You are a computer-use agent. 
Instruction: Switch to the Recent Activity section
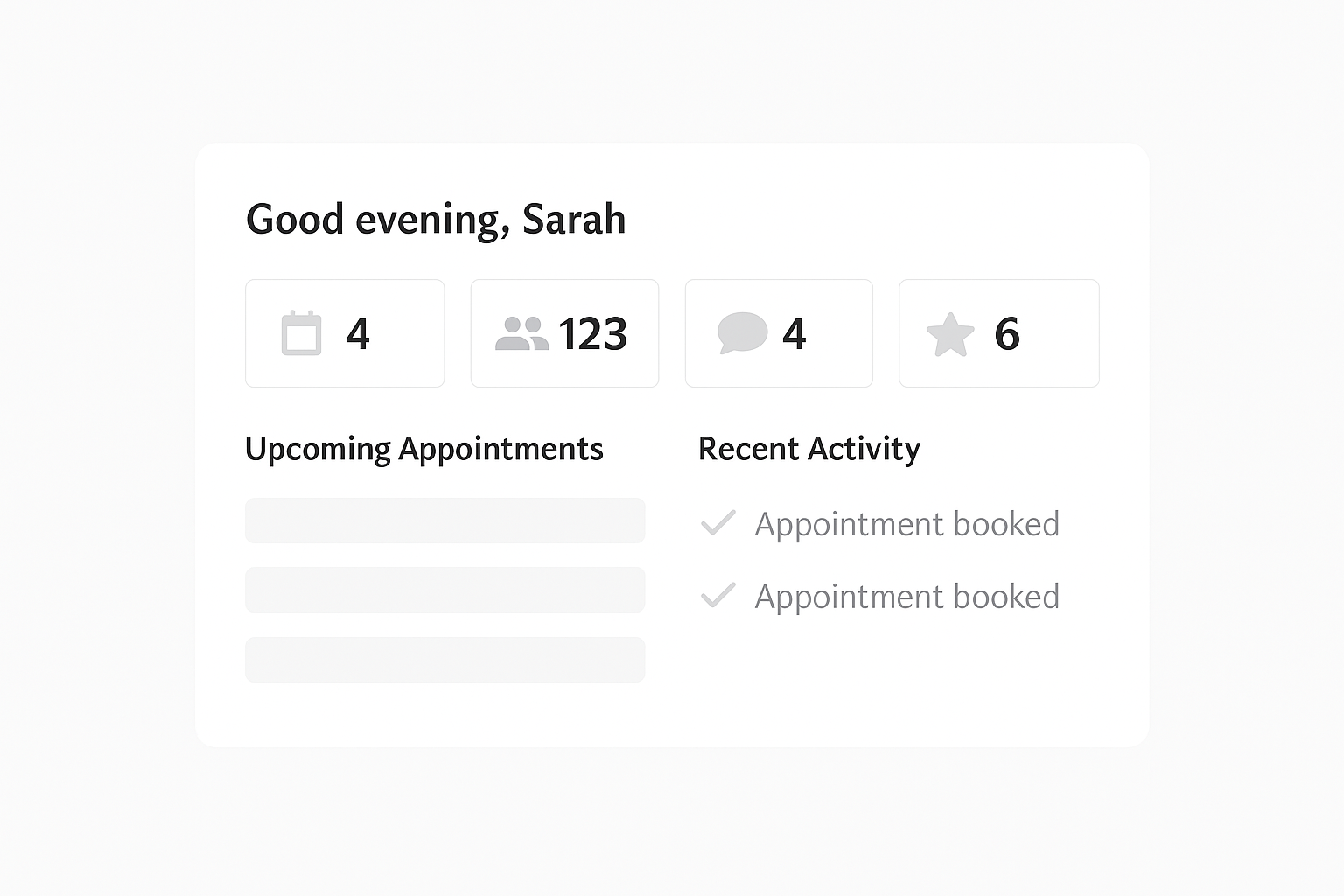coord(808,449)
